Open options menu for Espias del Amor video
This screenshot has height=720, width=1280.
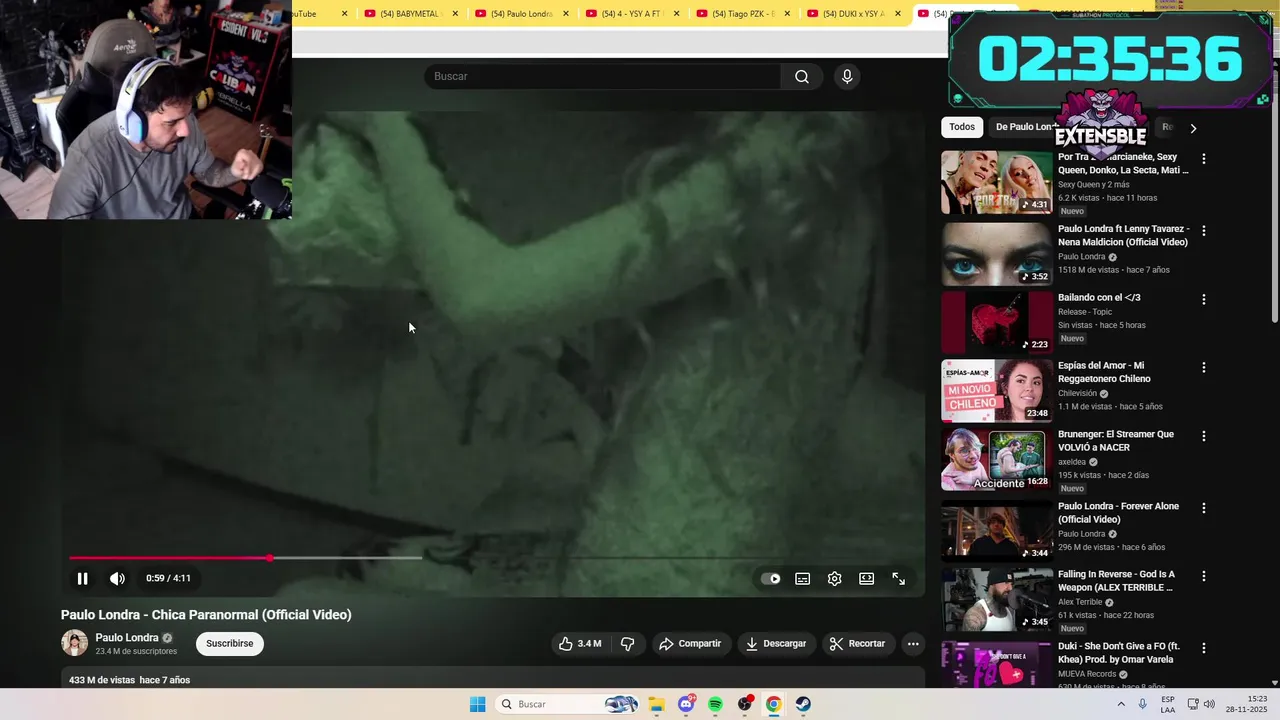(1203, 368)
